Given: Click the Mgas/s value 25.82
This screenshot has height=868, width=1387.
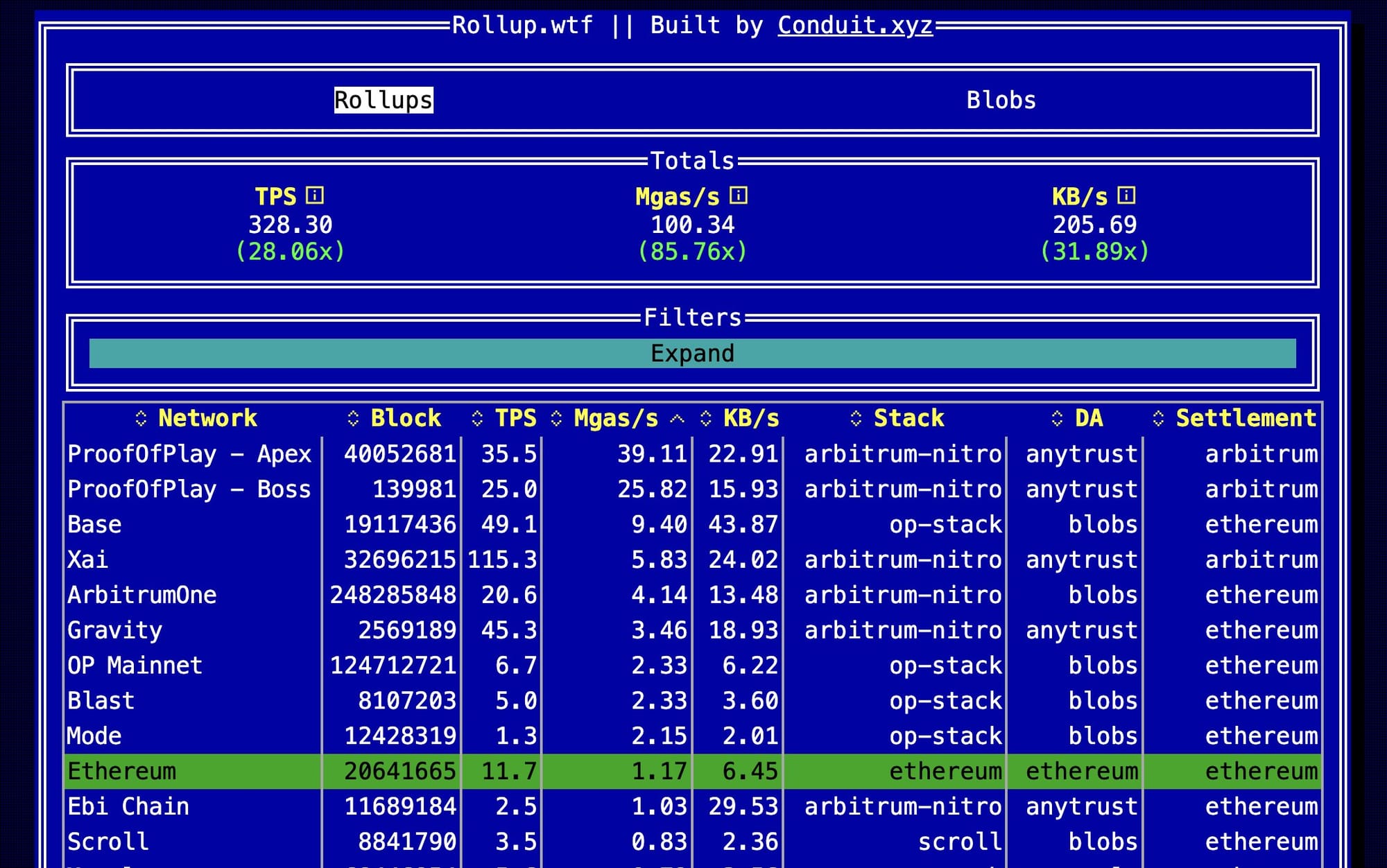Looking at the screenshot, I should (653, 489).
